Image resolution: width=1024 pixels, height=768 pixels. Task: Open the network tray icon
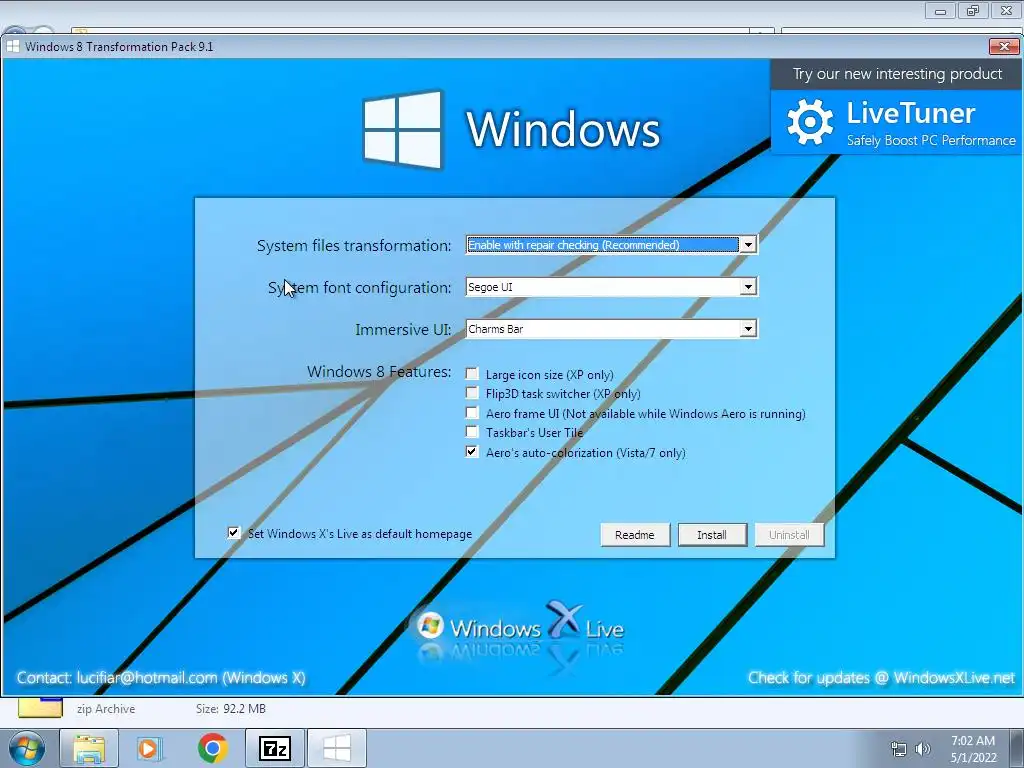pyautogui.click(x=899, y=749)
